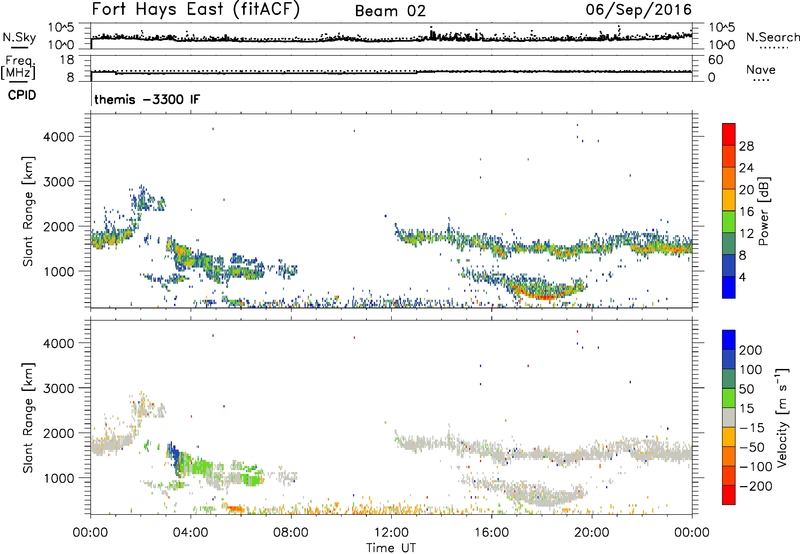Select the 'Beam 02' label
The image size is (800, 554).
tap(390, 11)
